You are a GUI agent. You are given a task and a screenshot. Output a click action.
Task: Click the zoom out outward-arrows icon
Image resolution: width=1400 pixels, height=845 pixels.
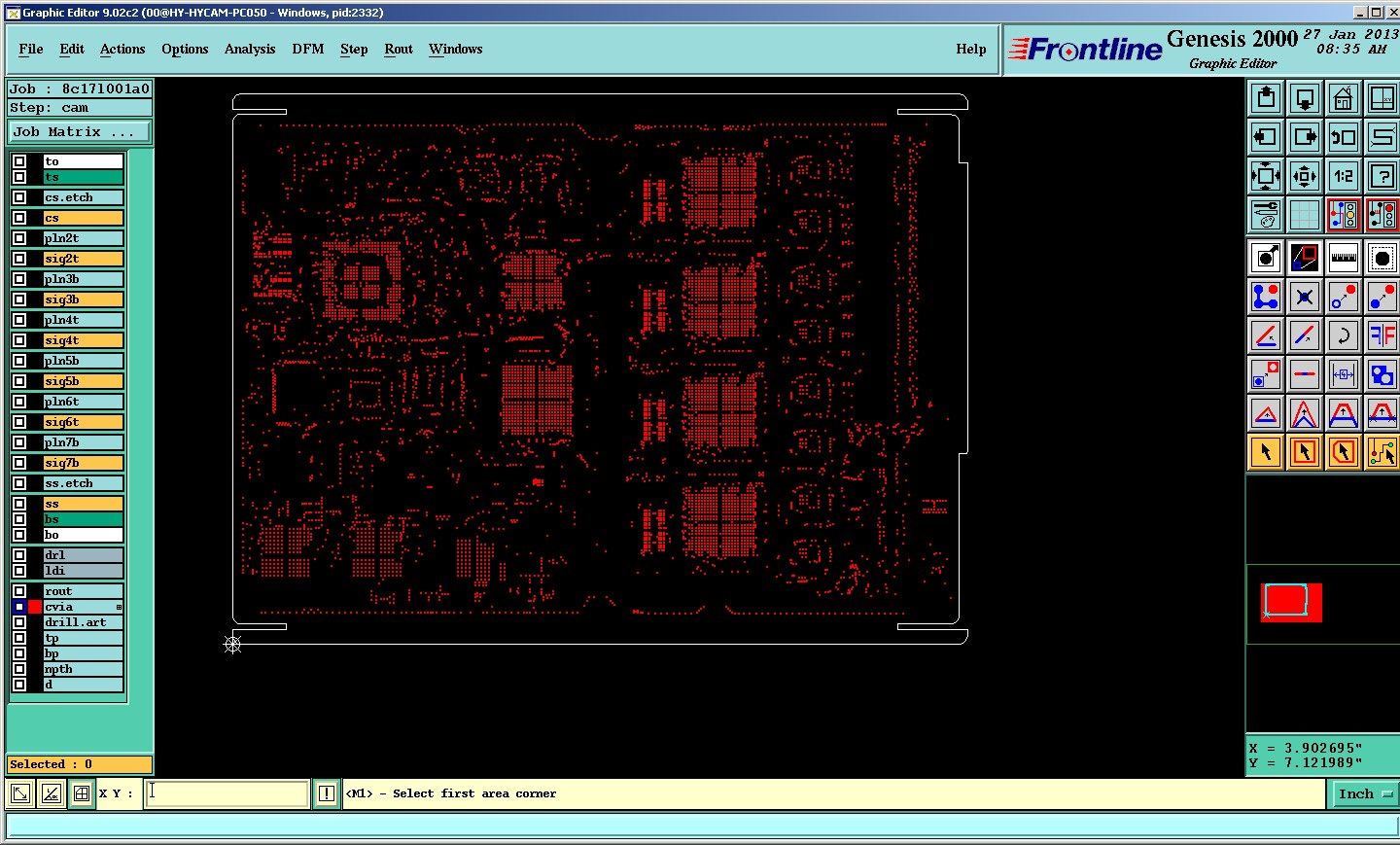(1305, 176)
